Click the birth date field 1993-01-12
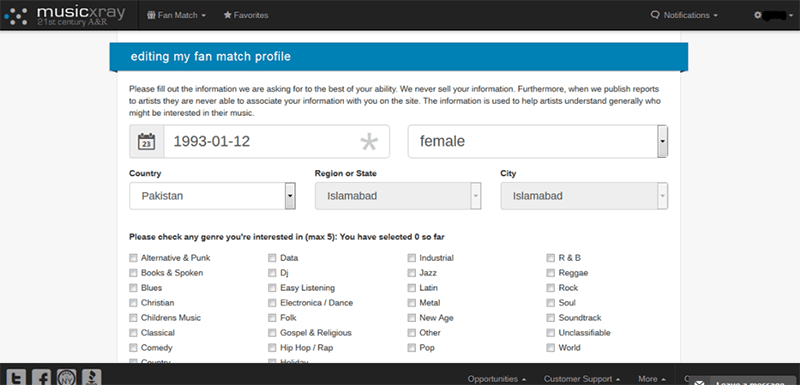800x385 pixels. pos(276,141)
